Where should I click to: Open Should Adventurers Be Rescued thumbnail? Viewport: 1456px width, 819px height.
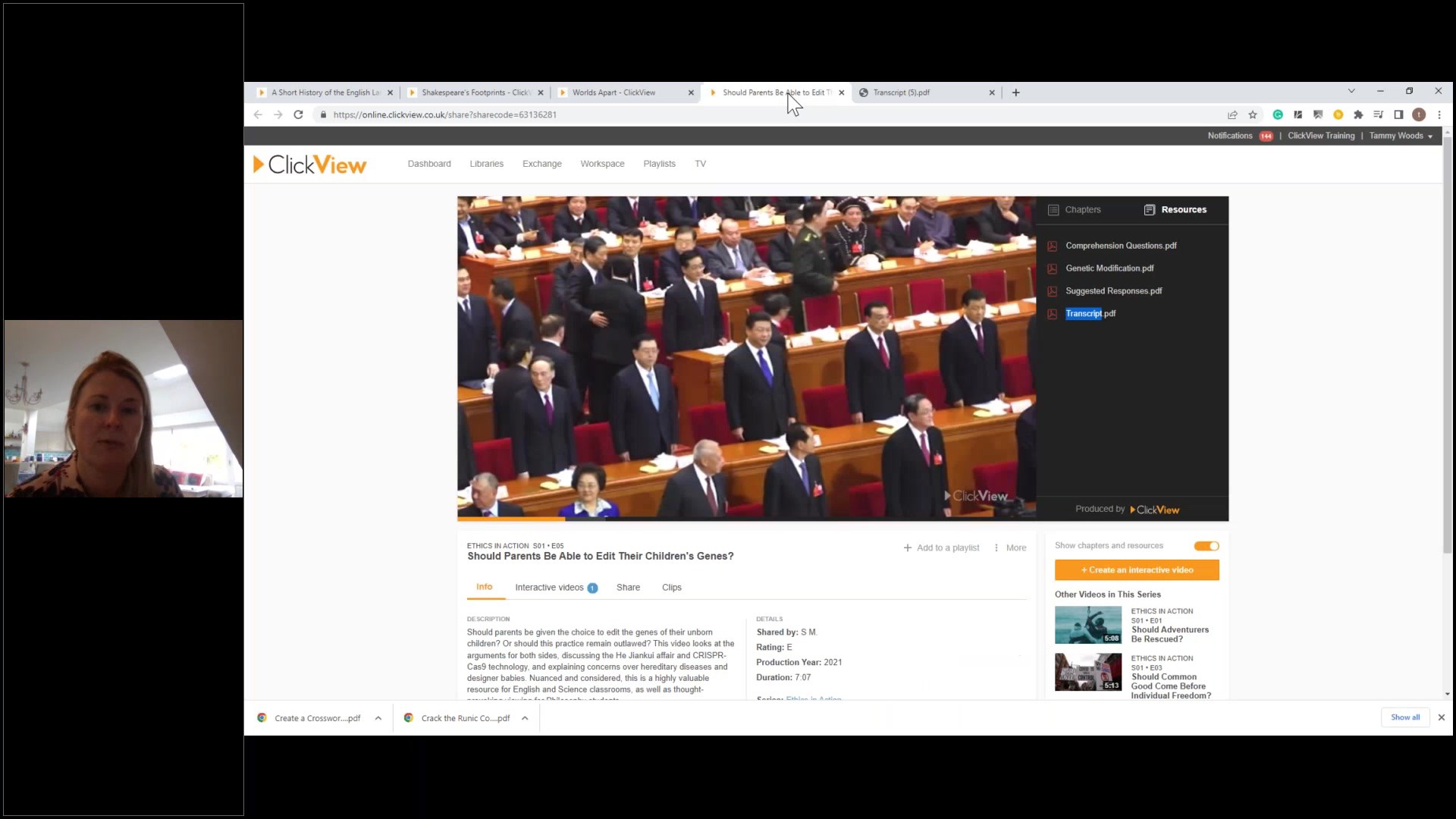click(x=1088, y=625)
